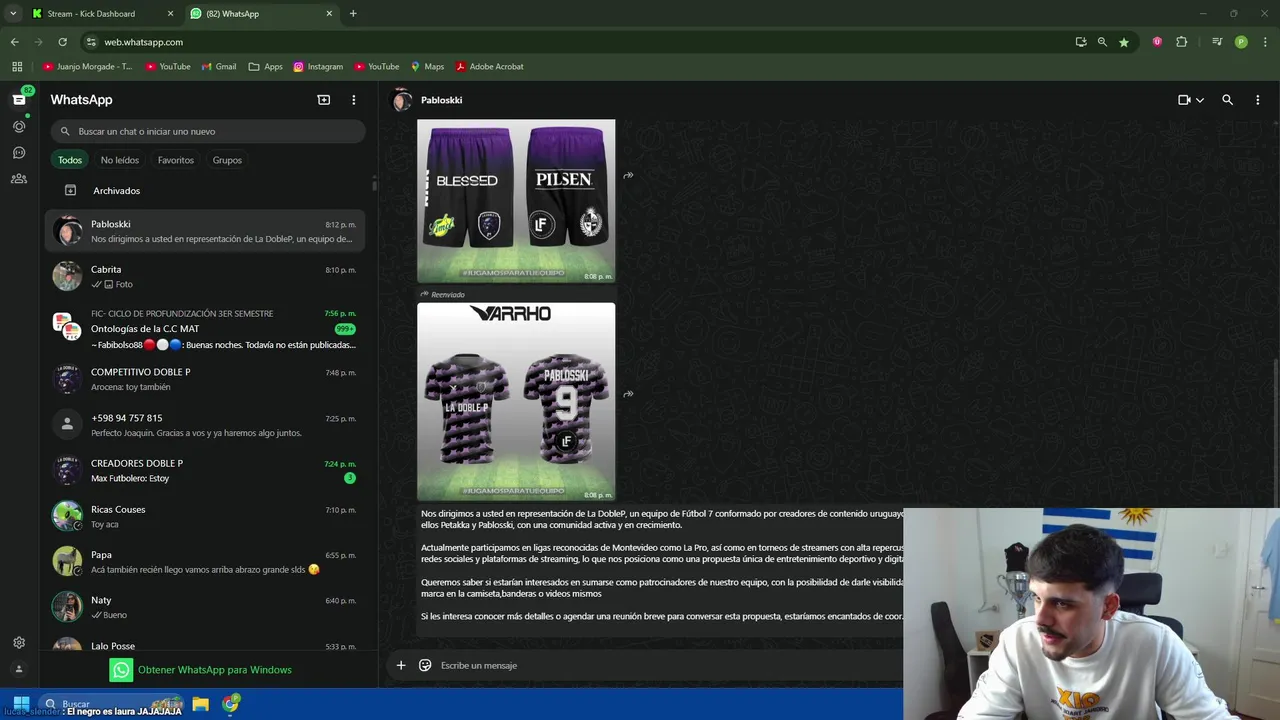
Task: Select the Todos filter tab
Action: tap(70, 160)
